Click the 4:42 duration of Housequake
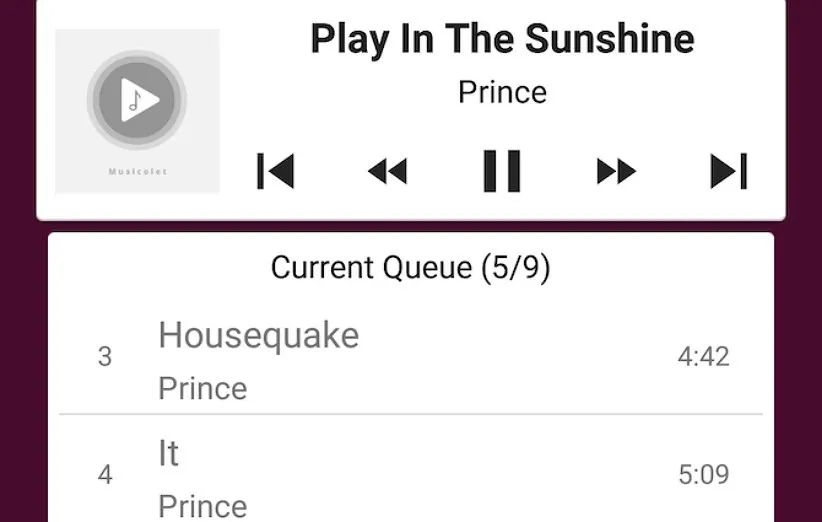The image size is (822, 522). tap(703, 357)
